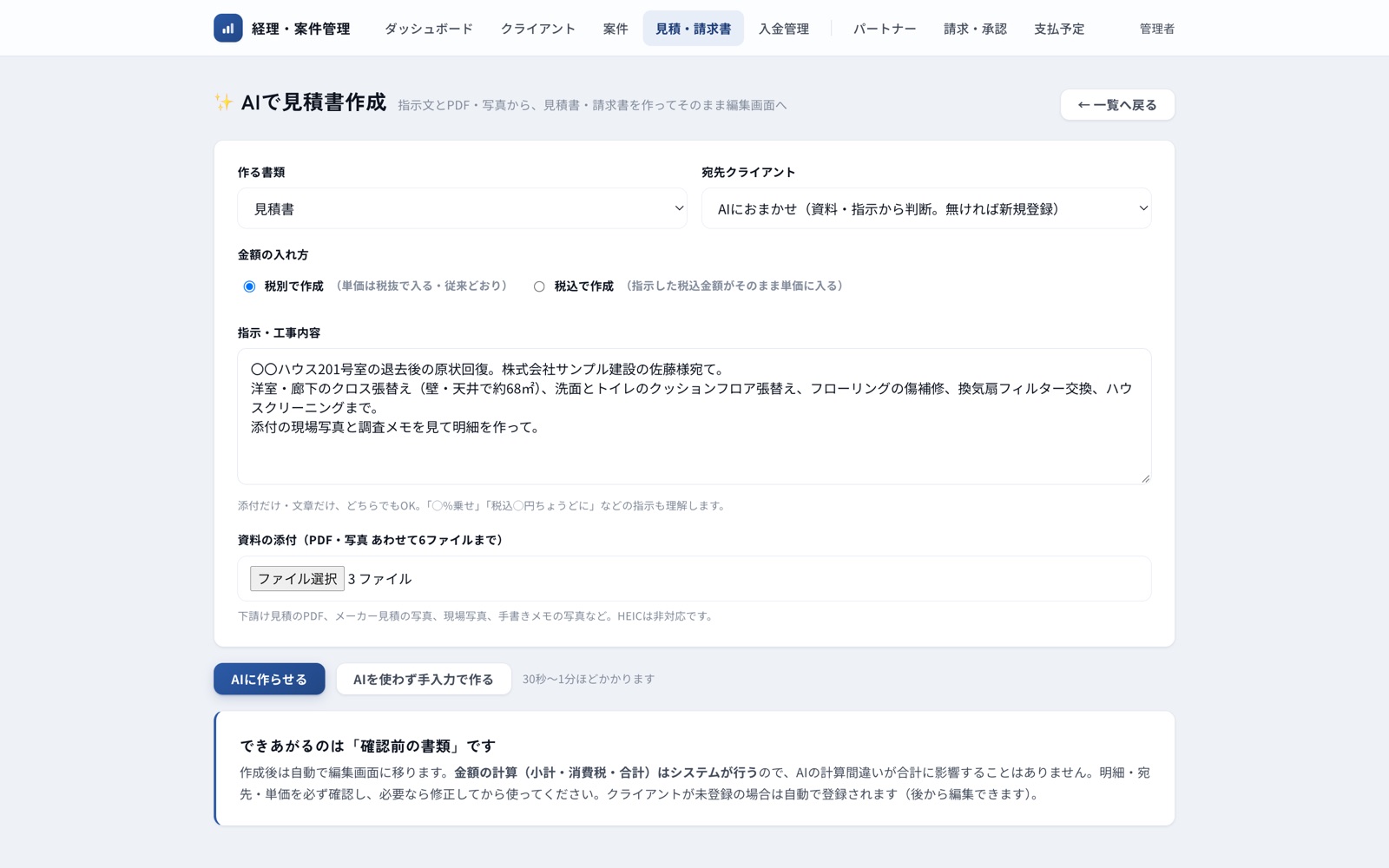Click the 経理・案件管理 logo icon

228,28
